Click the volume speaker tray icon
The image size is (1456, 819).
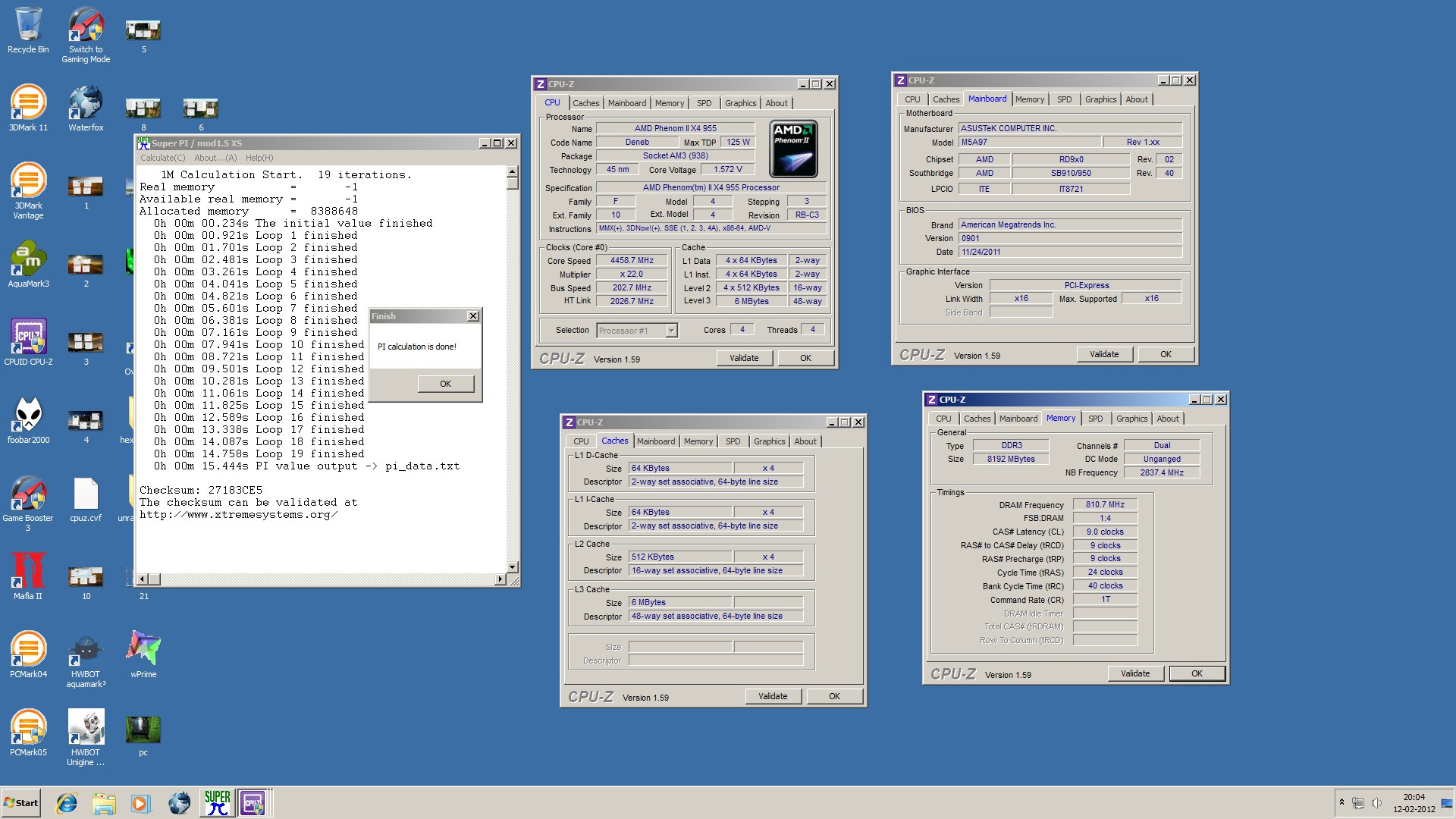click(x=1376, y=803)
